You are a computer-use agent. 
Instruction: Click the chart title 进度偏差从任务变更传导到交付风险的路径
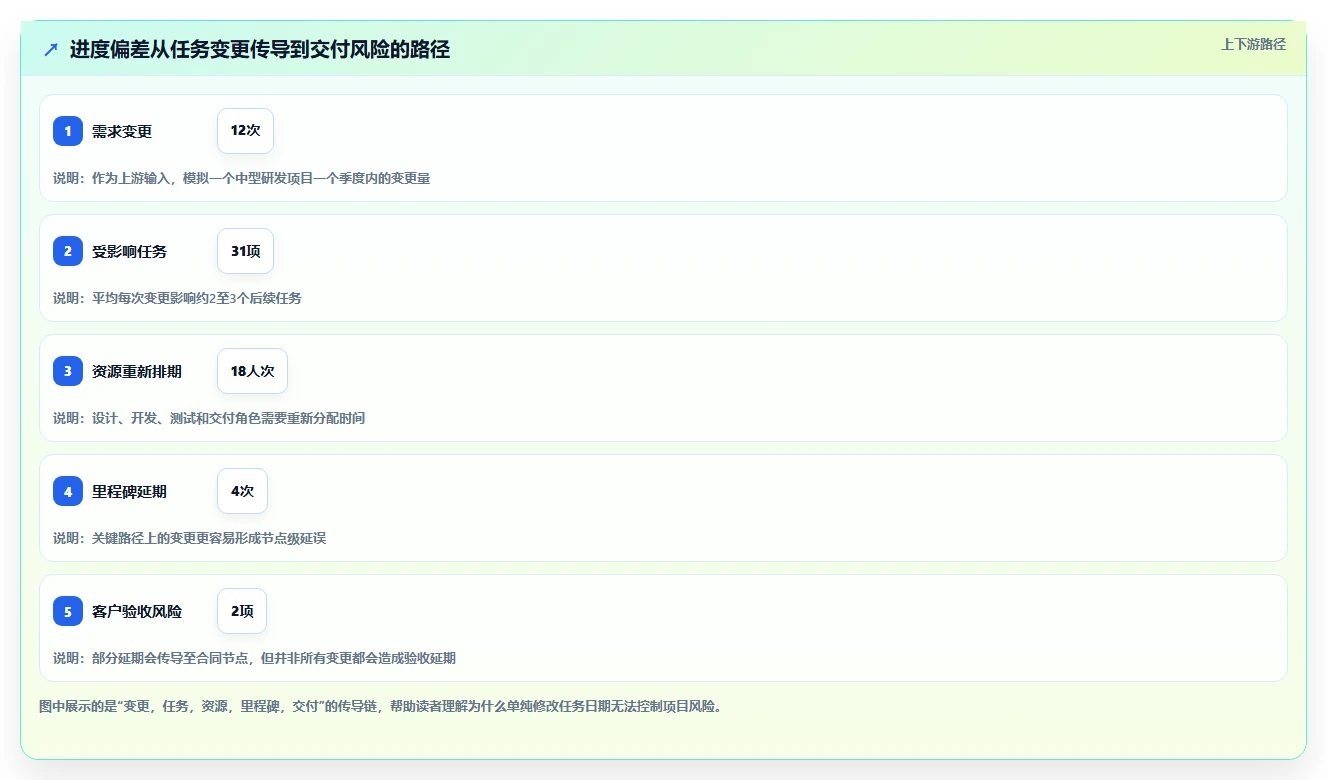click(x=260, y=50)
